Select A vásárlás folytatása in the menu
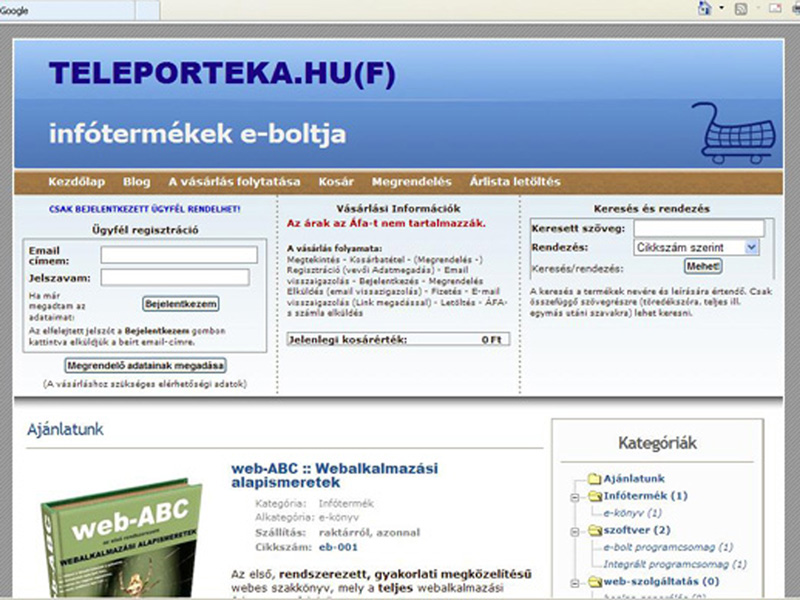This screenshot has width=800, height=600. [234, 182]
